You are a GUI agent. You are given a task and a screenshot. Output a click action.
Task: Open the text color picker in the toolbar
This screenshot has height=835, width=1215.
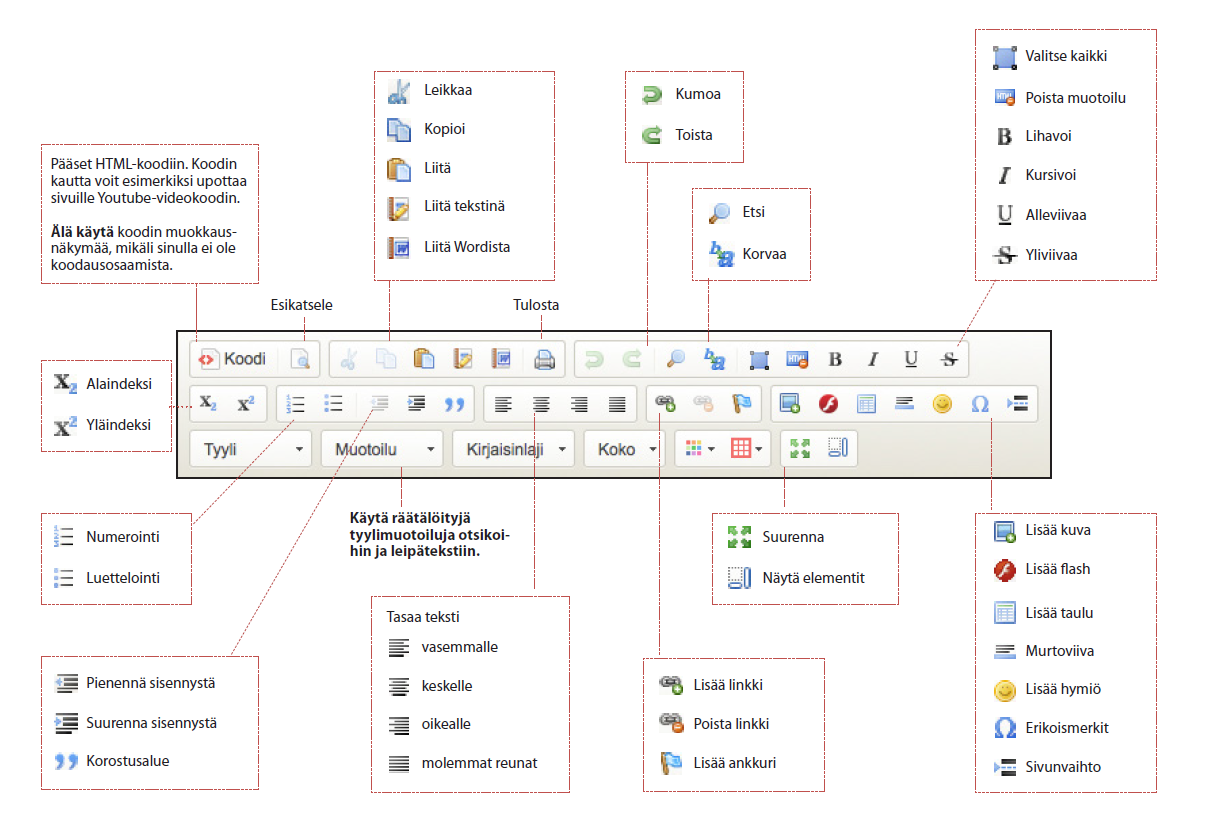point(698,450)
